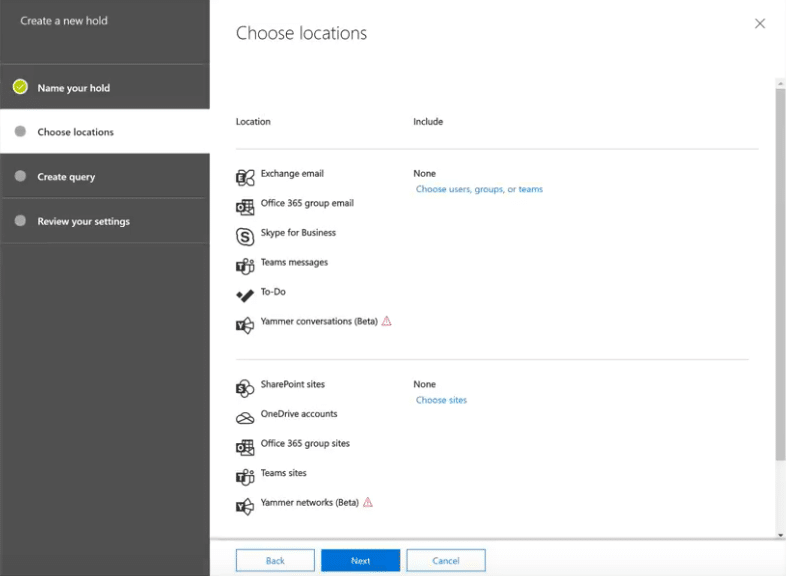Click the Office 365 group sites icon
The height and width of the screenshot is (576, 786).
click(x=245, y=447)
